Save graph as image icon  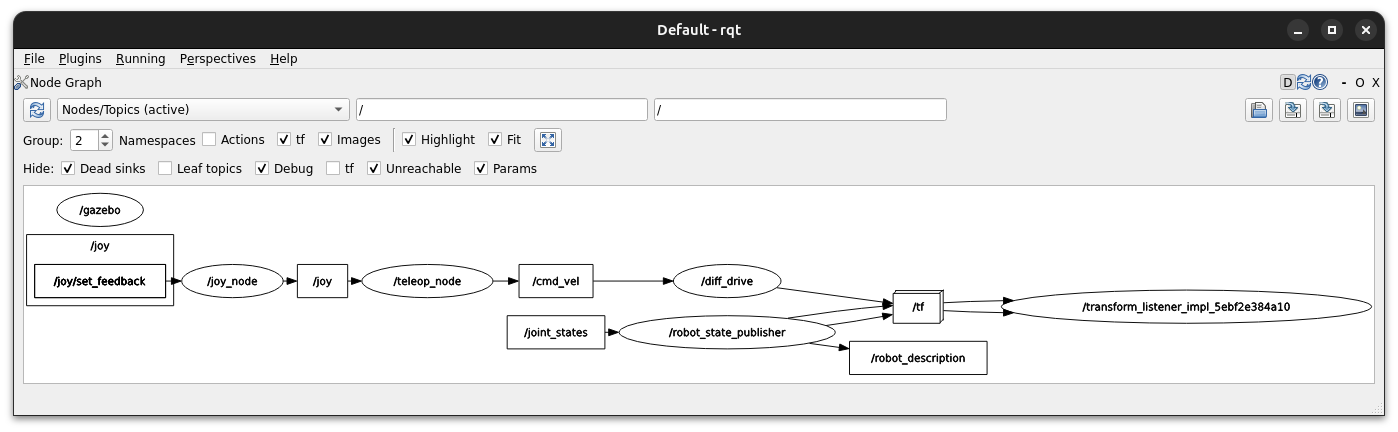coord(1360,110)
